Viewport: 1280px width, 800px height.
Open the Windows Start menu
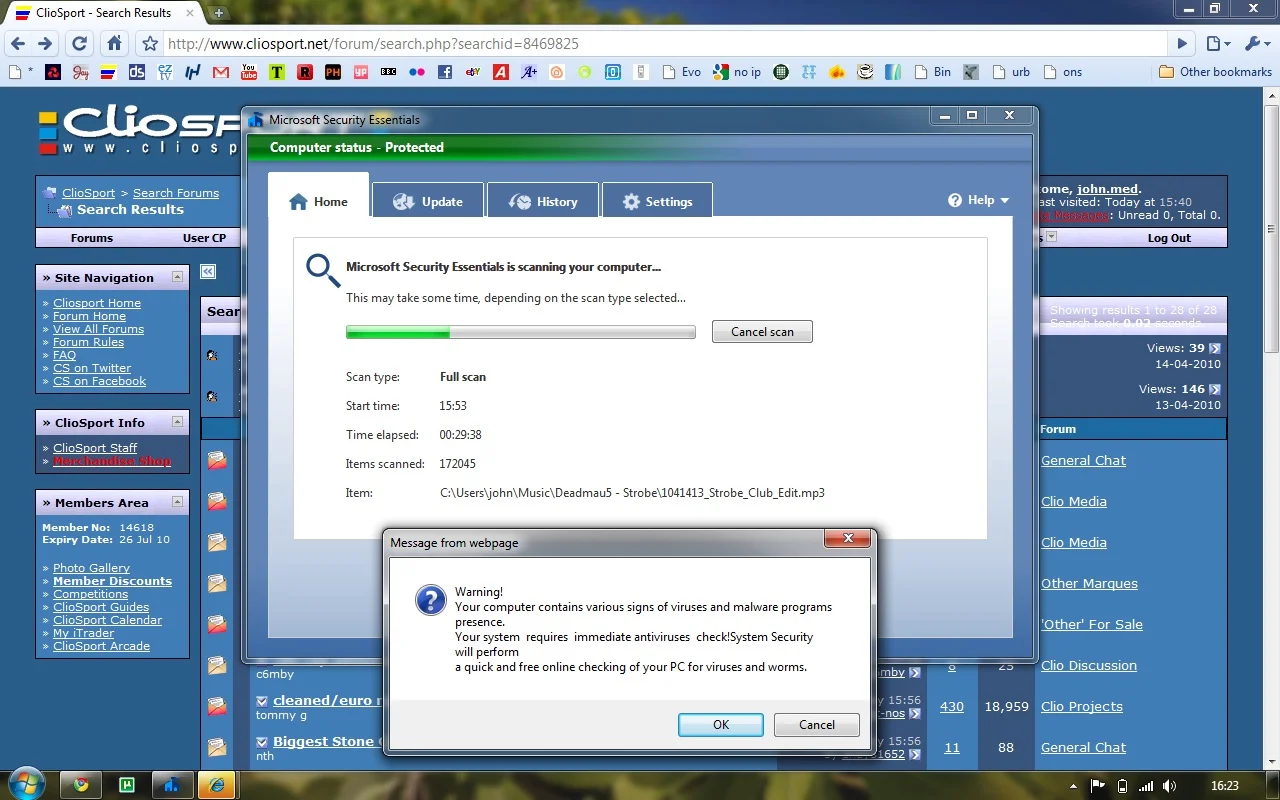(x=26, y=784)
